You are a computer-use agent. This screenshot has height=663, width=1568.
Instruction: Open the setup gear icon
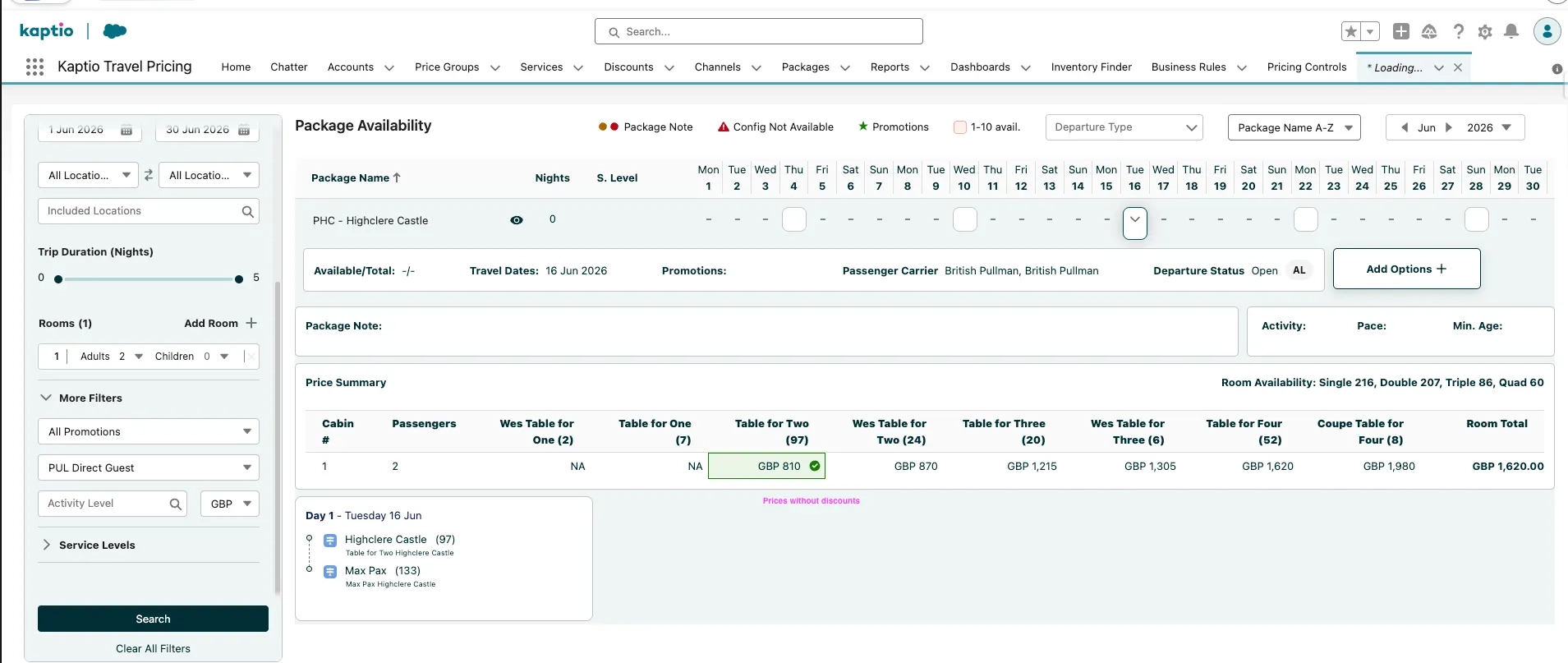[1485, 31]
